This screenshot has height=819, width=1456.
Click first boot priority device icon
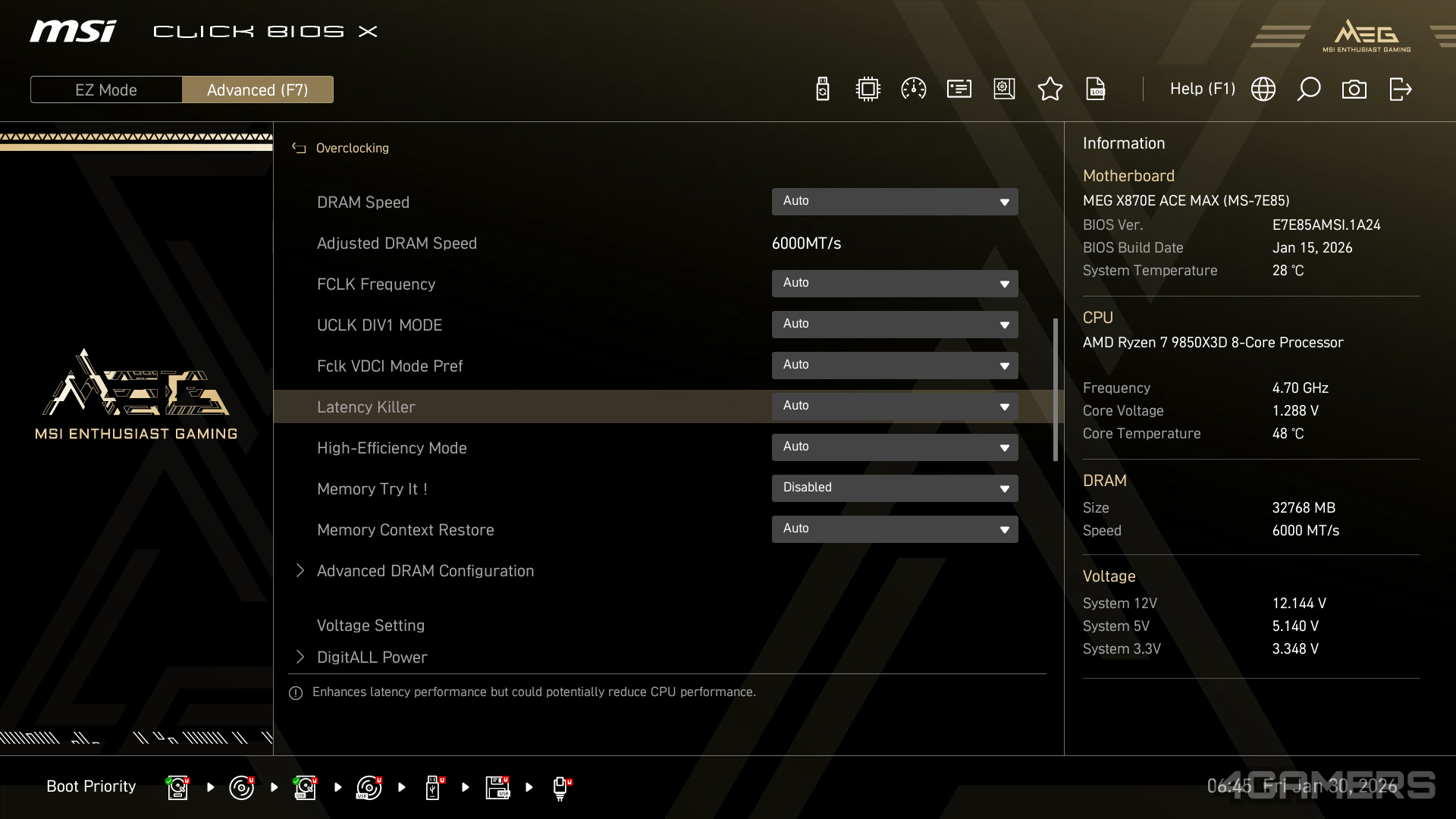(177, 787)
